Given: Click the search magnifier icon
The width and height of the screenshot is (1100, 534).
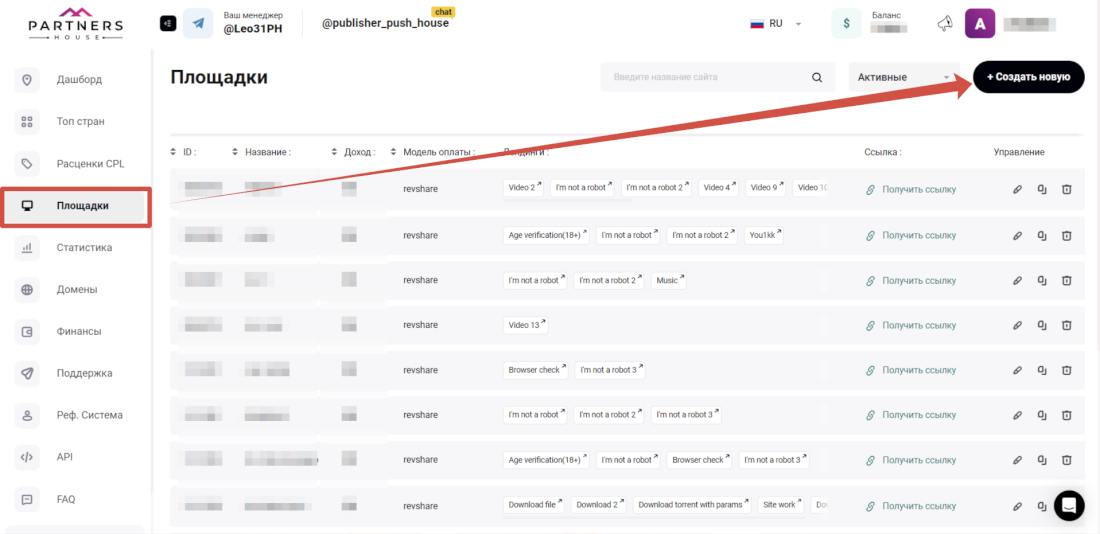Looking at the screenshot, I should (817, 77).
